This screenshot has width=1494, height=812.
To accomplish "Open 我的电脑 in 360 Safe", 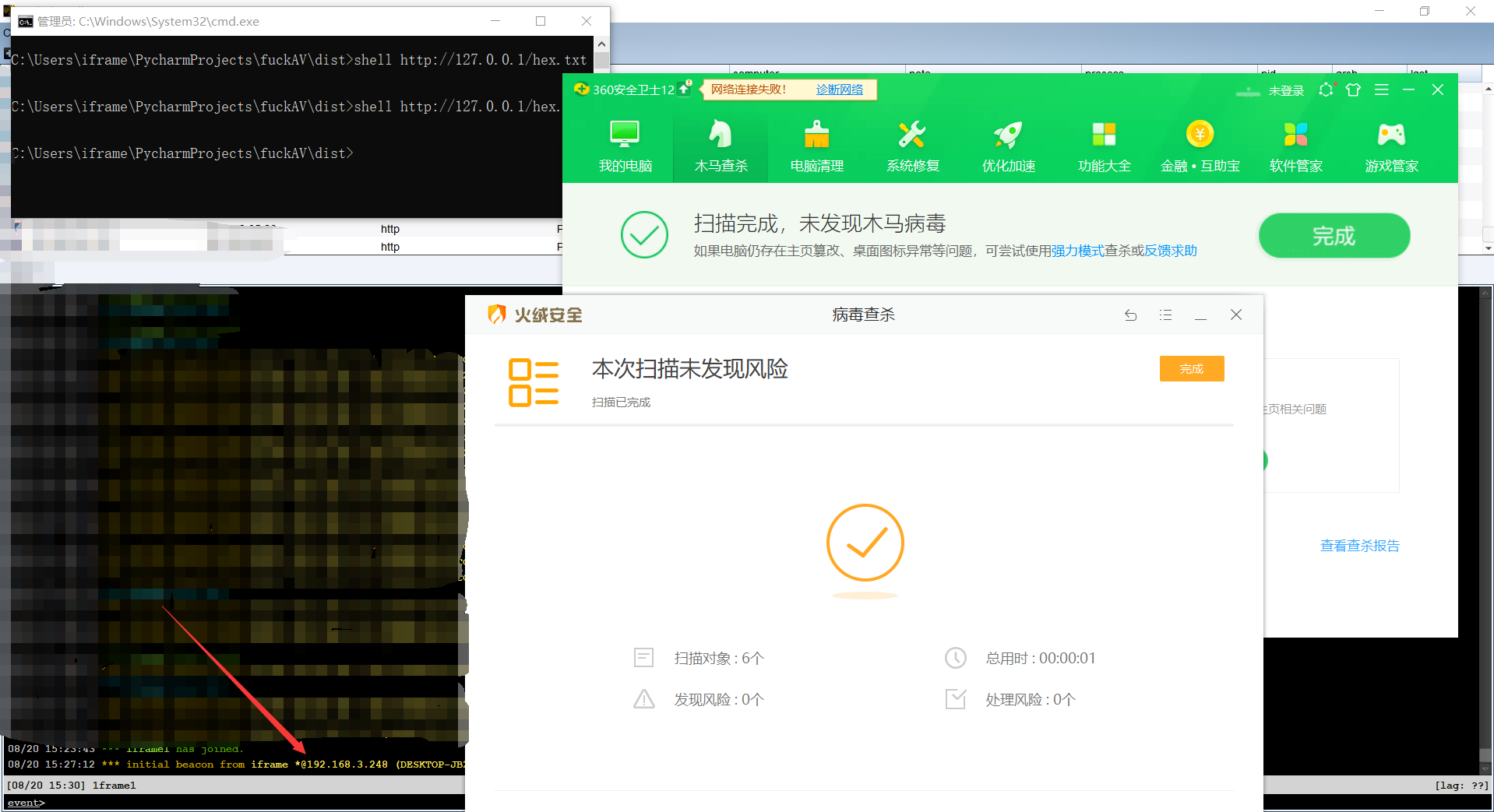I will (x=625, y=146).
